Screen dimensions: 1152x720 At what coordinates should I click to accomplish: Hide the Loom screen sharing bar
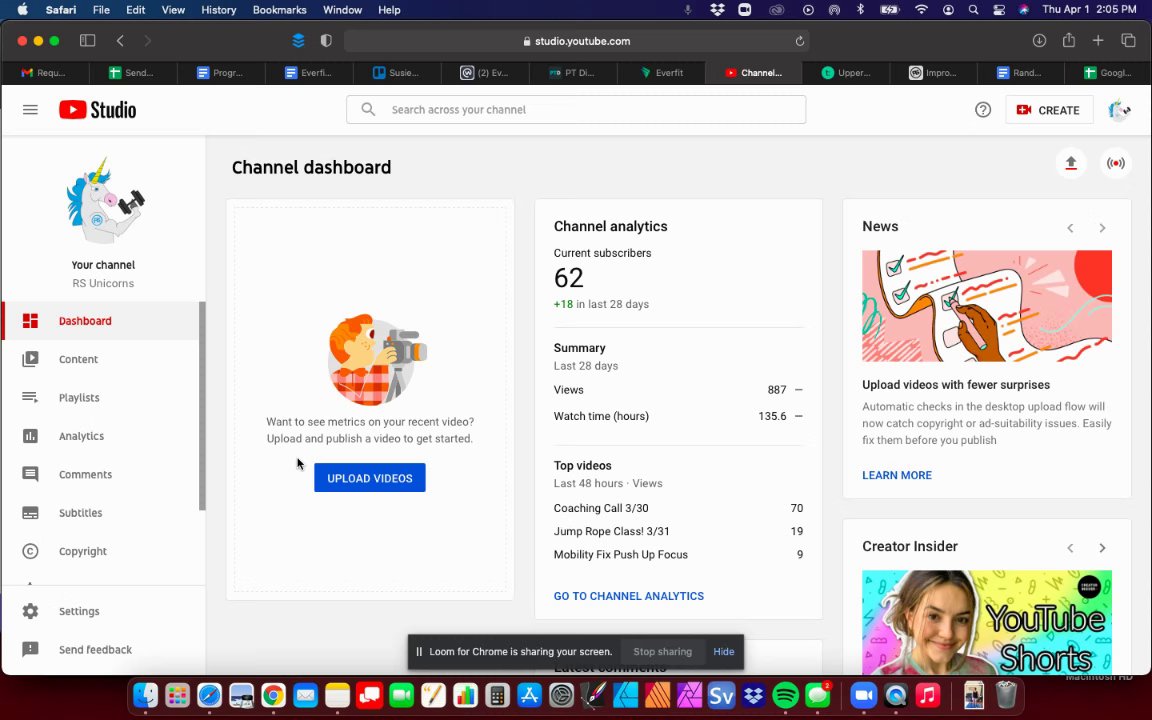pos(724,652)
